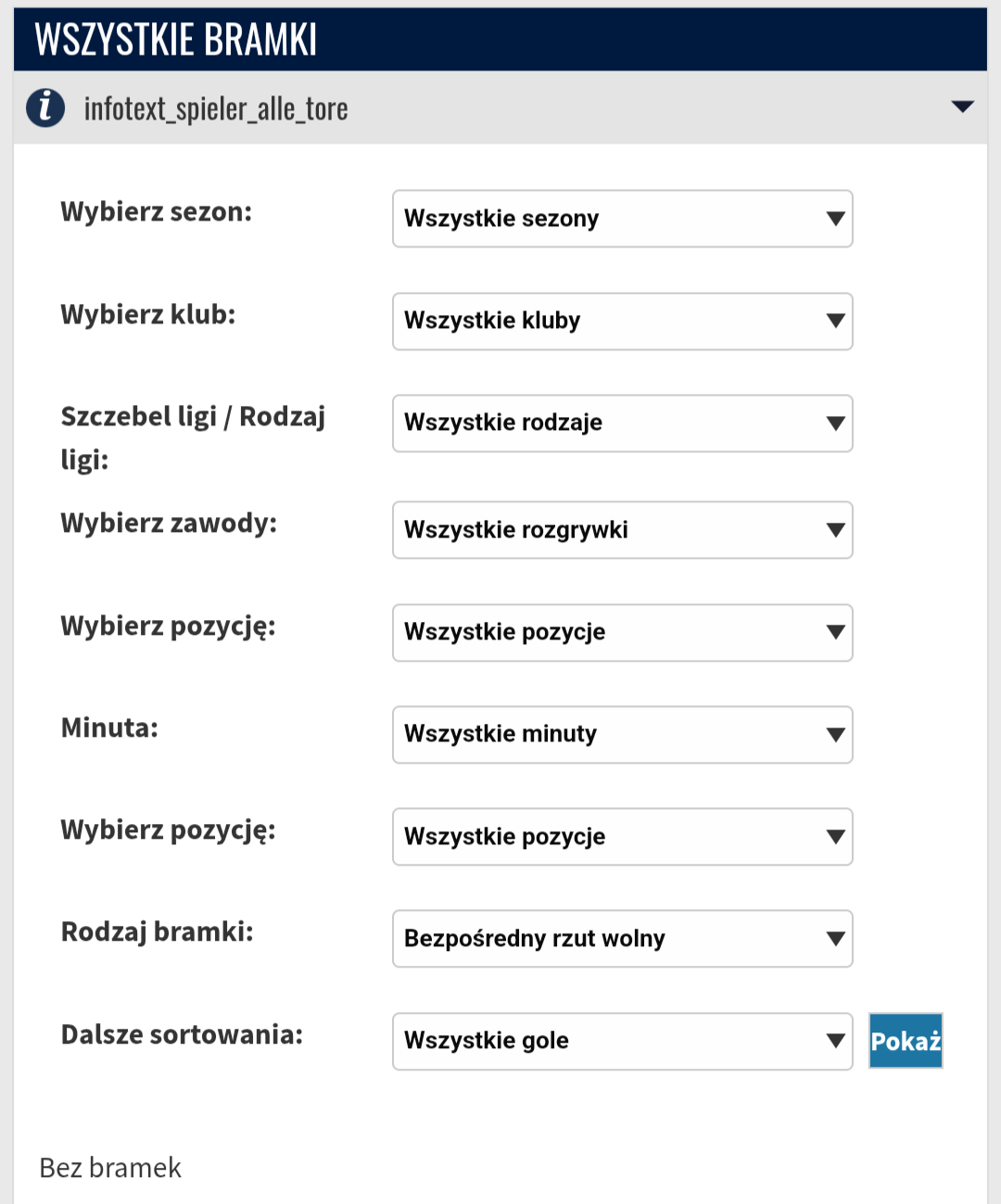Open the Bezpośredny rzut wolny dropdown

621,939
